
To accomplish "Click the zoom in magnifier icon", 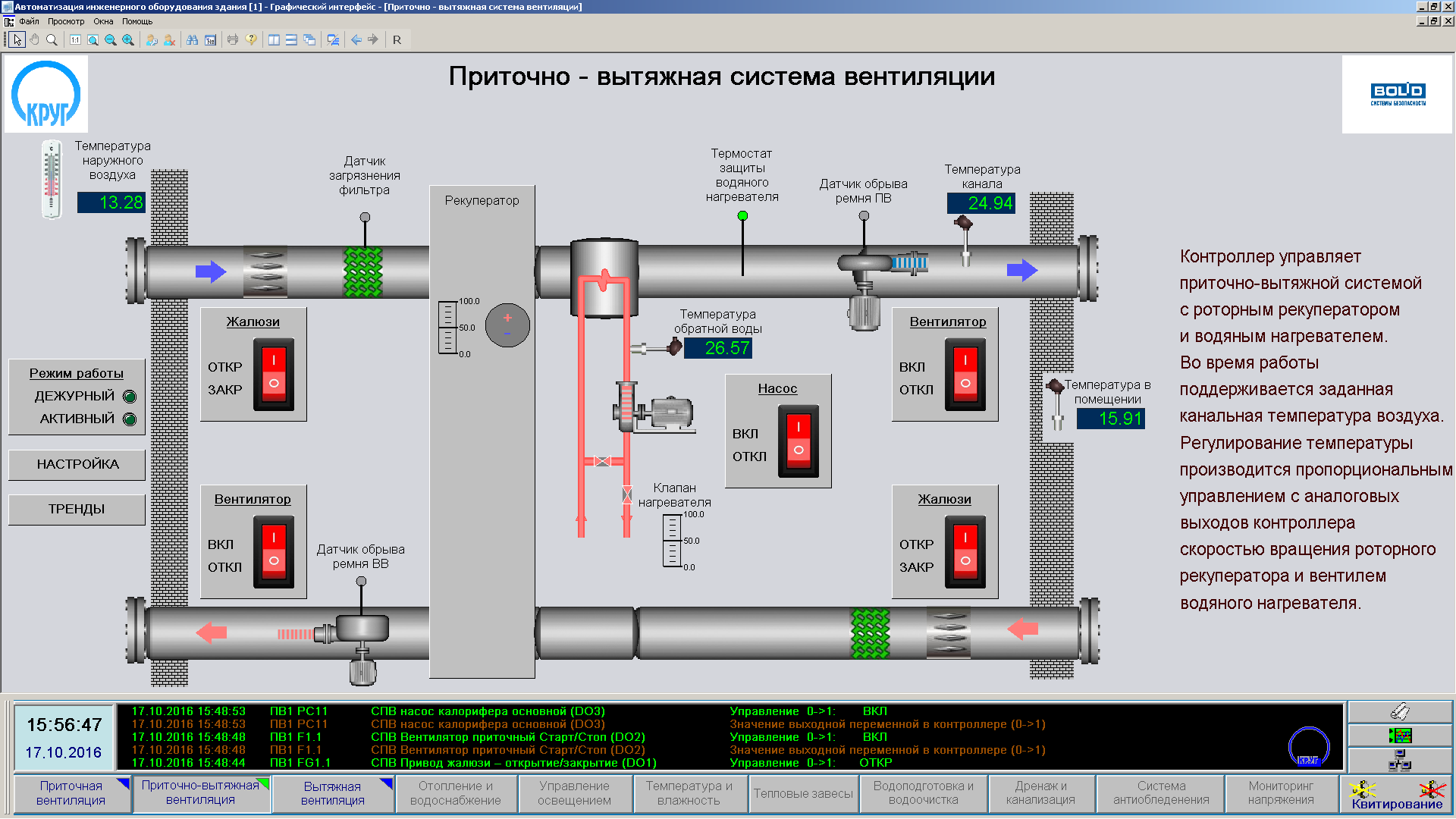I will [x=128, y=40].
